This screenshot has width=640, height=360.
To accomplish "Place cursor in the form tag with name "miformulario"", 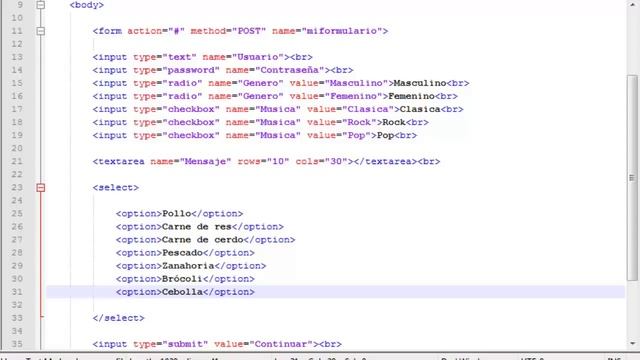I will [x=240, y=31].
